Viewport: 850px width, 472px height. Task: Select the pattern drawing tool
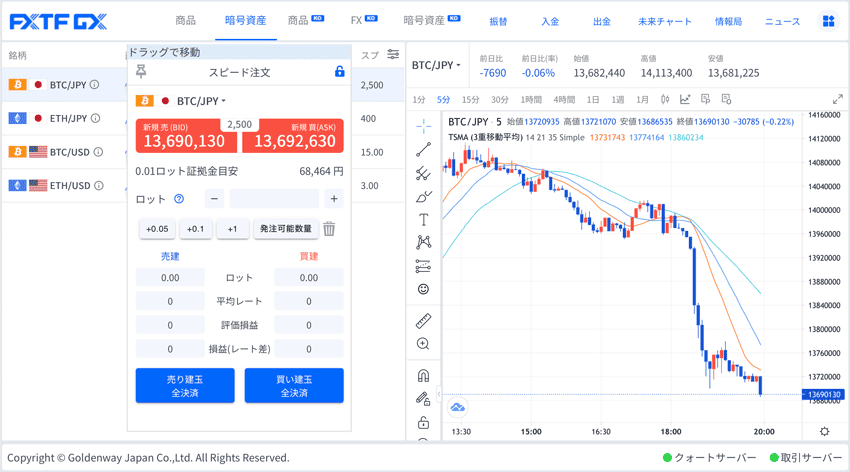423,242
